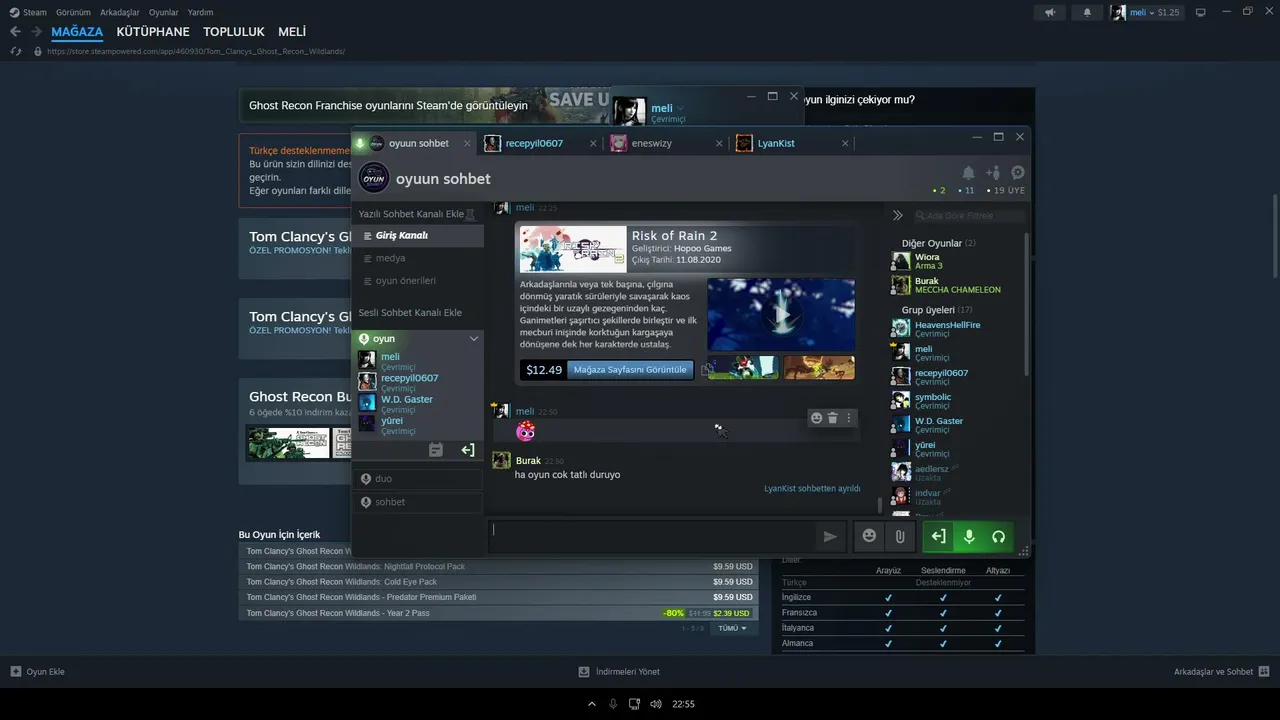
Task: Attach a file using the paperclip icon
Action: [900, 537]
